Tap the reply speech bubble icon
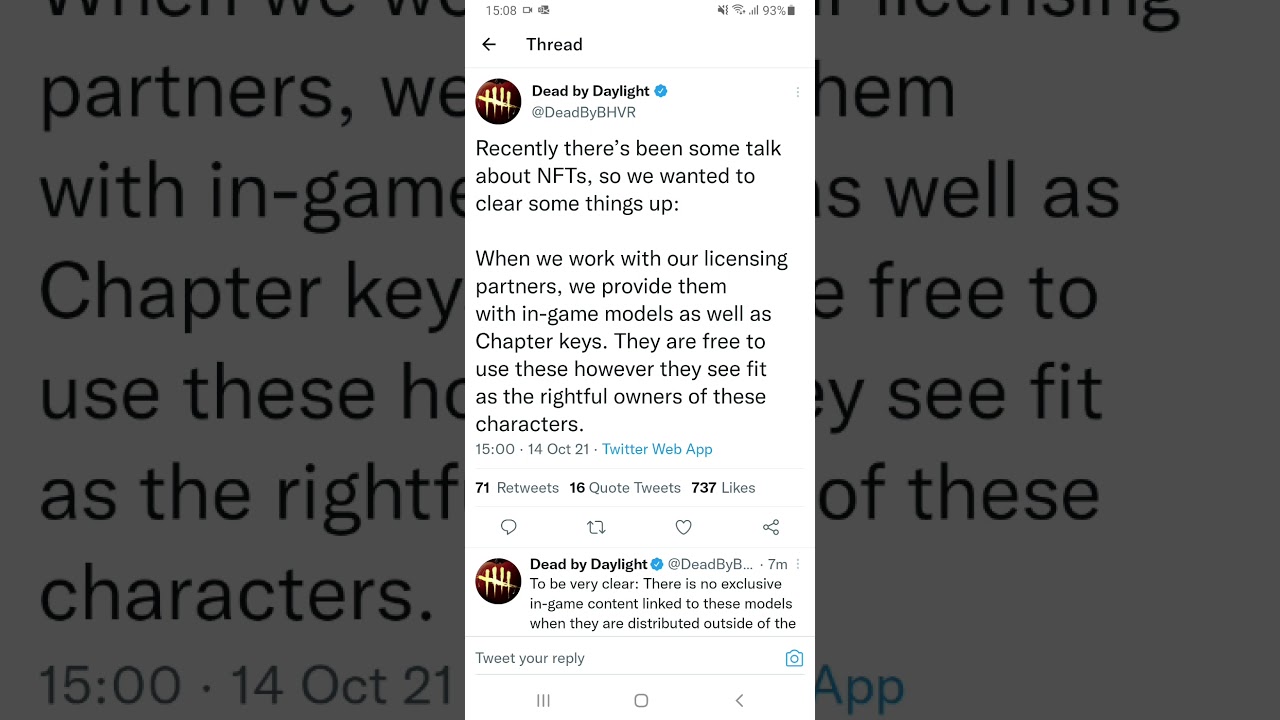This screenshot has width=1280, height=720. (508, 527)
